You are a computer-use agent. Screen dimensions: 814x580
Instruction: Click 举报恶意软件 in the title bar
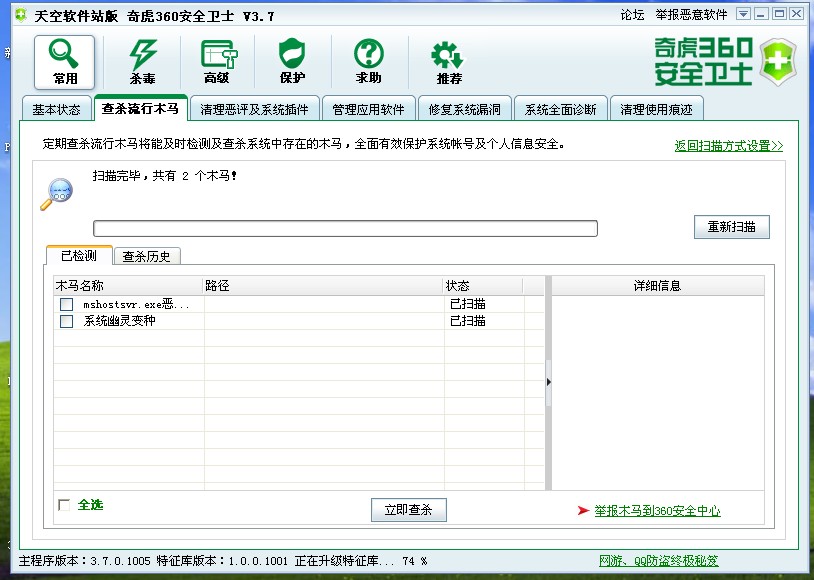[x=691, y=15]
